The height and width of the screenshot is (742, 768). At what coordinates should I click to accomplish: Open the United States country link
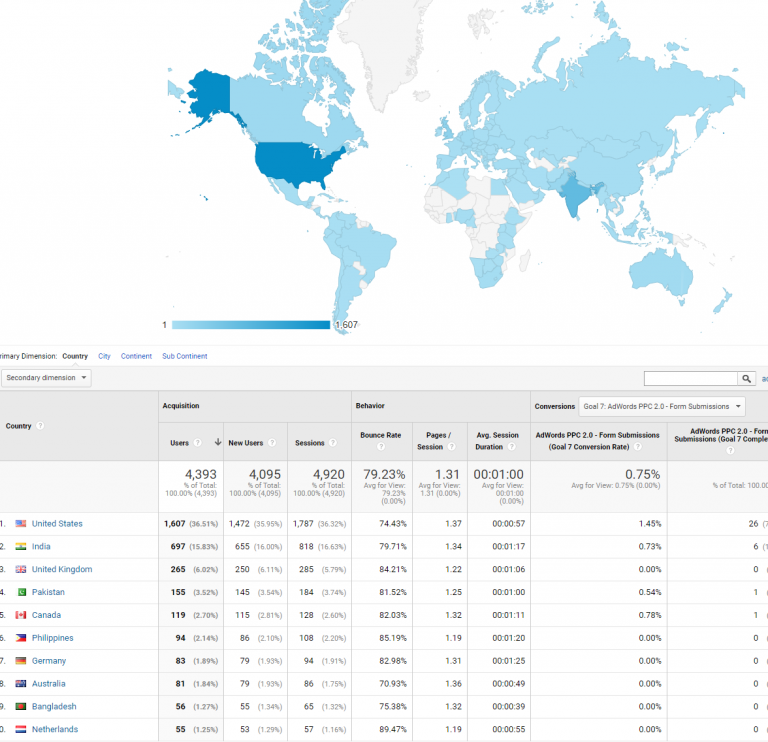pos(57,524)
